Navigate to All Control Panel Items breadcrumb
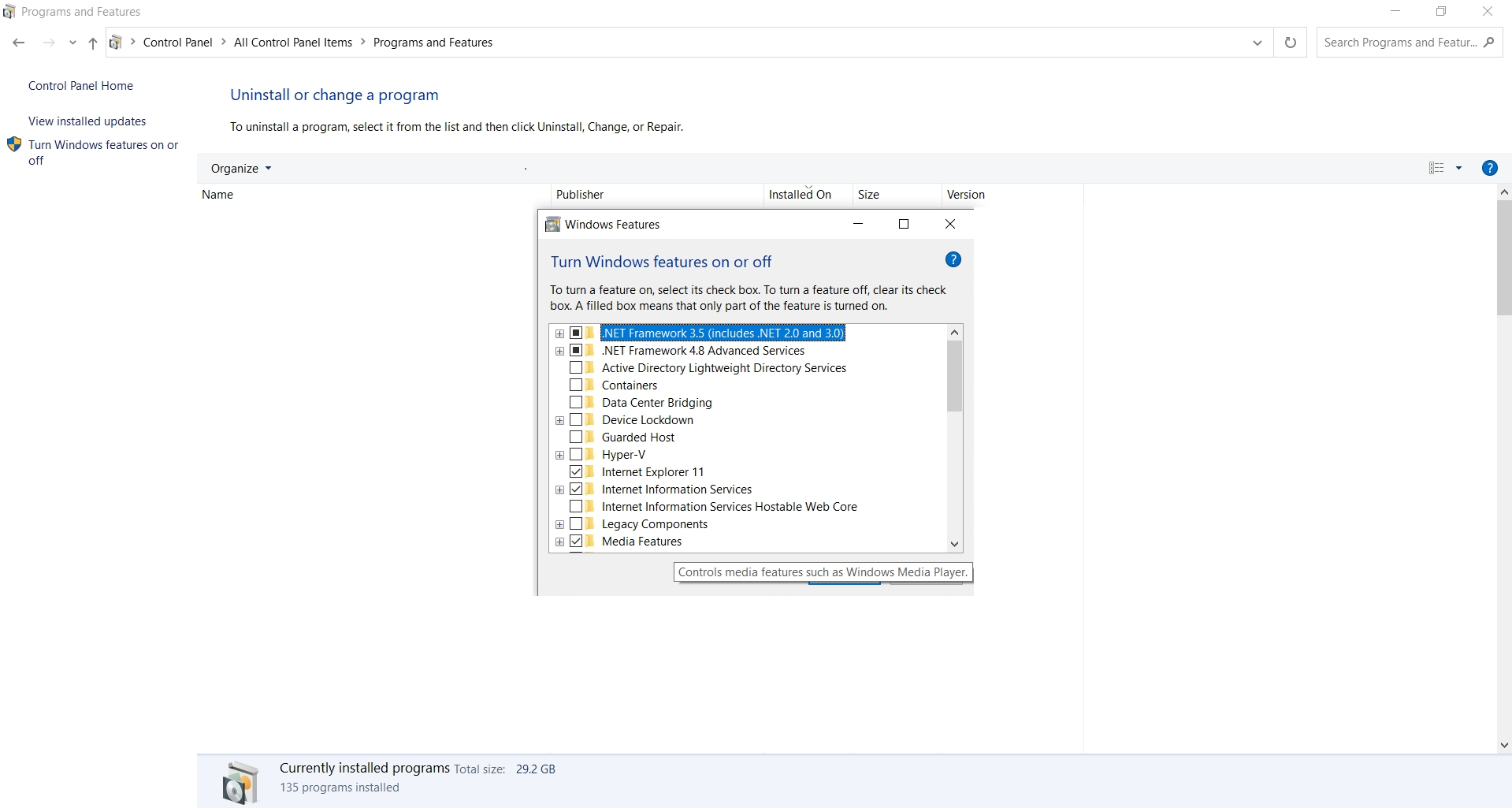Viewport: 1512px width, 808px height. click(x=293, y=43)
